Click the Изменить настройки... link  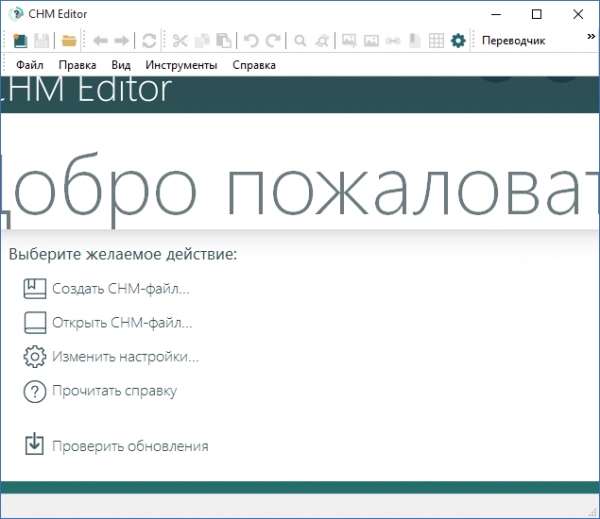coord(126,357)
